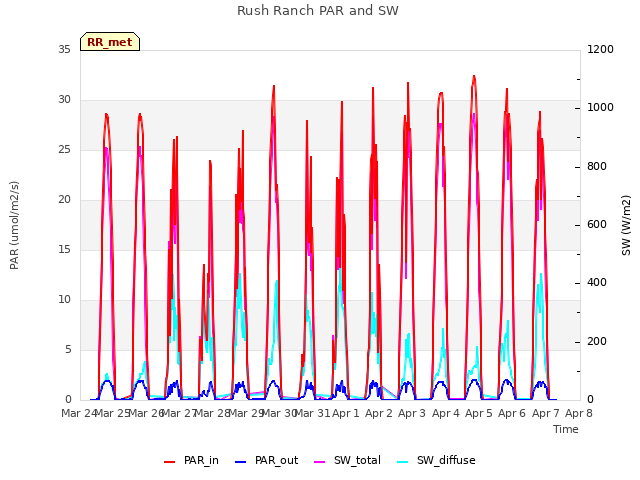Click the 25 value on PAR axis

coord(64,150)
